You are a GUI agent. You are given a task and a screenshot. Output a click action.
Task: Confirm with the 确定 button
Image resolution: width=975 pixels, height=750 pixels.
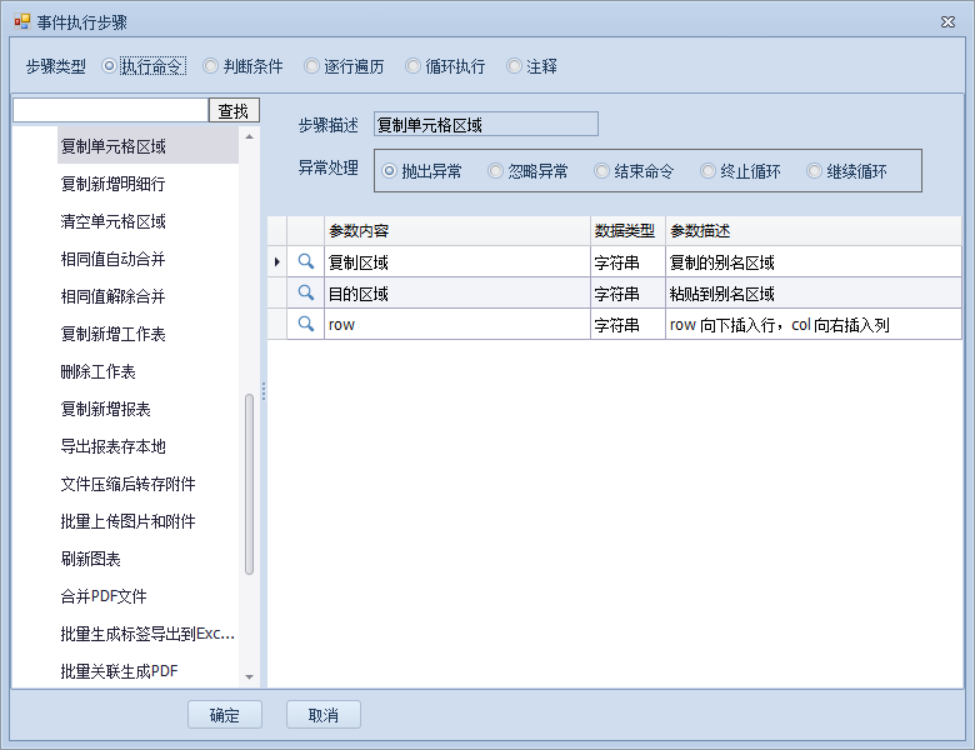pyautogui.click(x=225, y=715)
